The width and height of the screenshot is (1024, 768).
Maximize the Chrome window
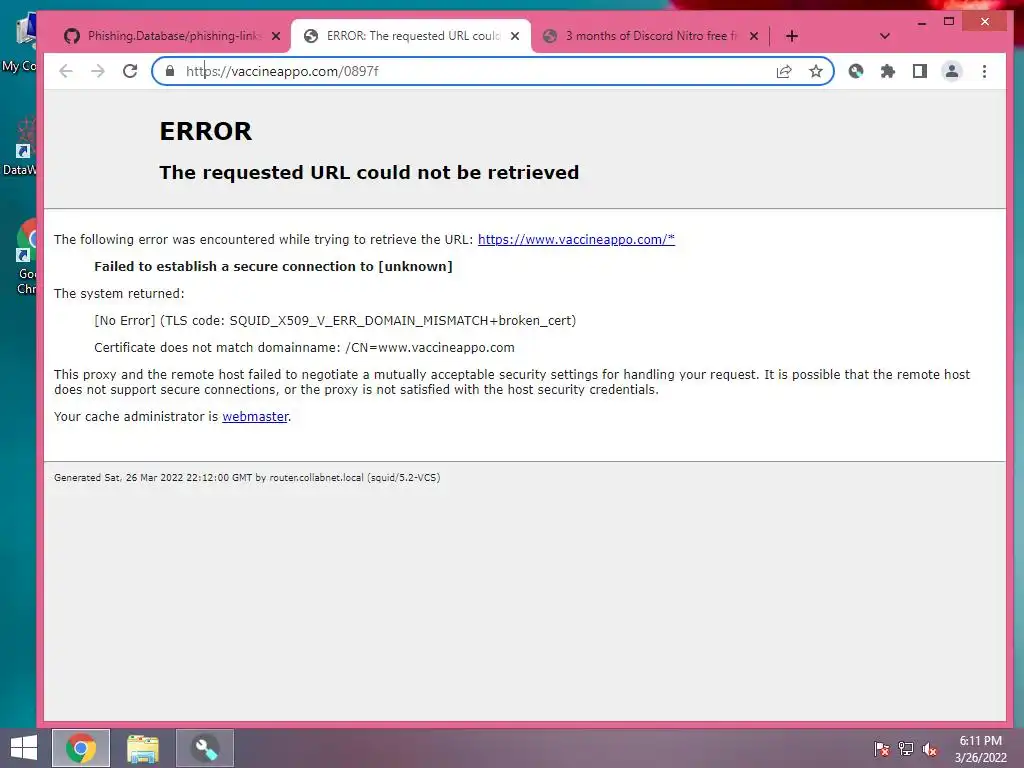[949, 22]
